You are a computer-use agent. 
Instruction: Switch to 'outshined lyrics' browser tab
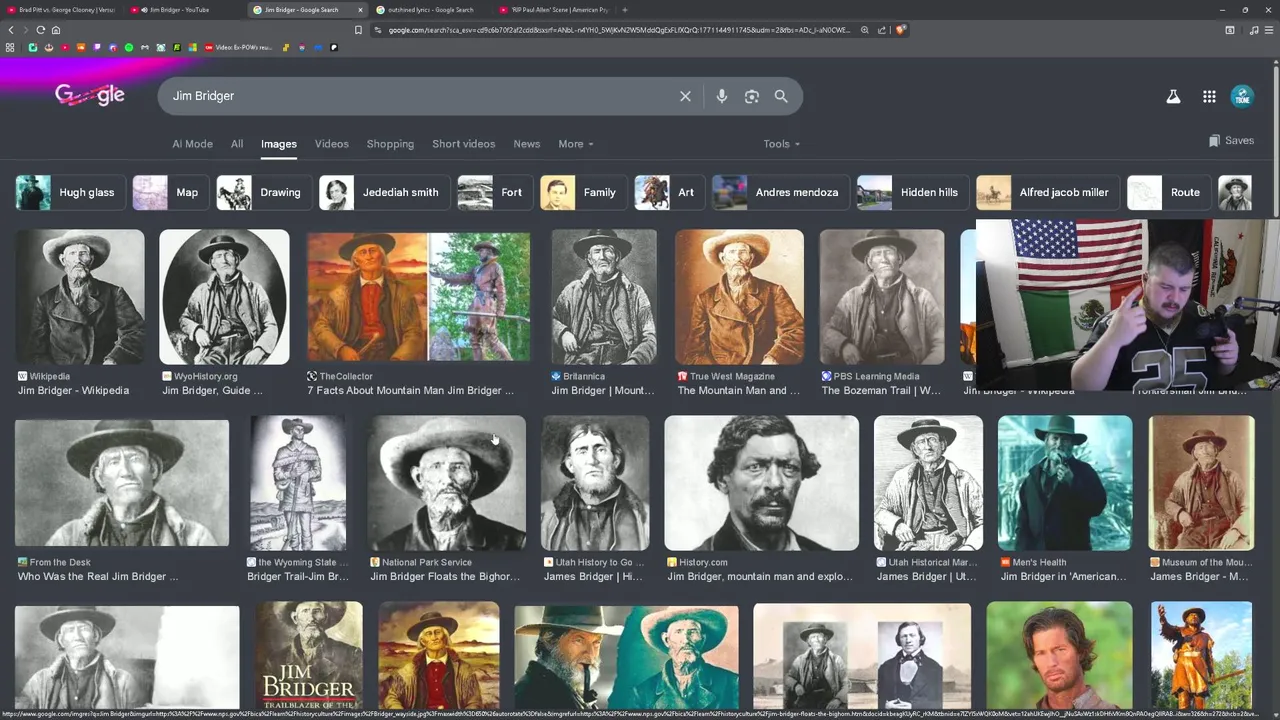coord(430,10)
